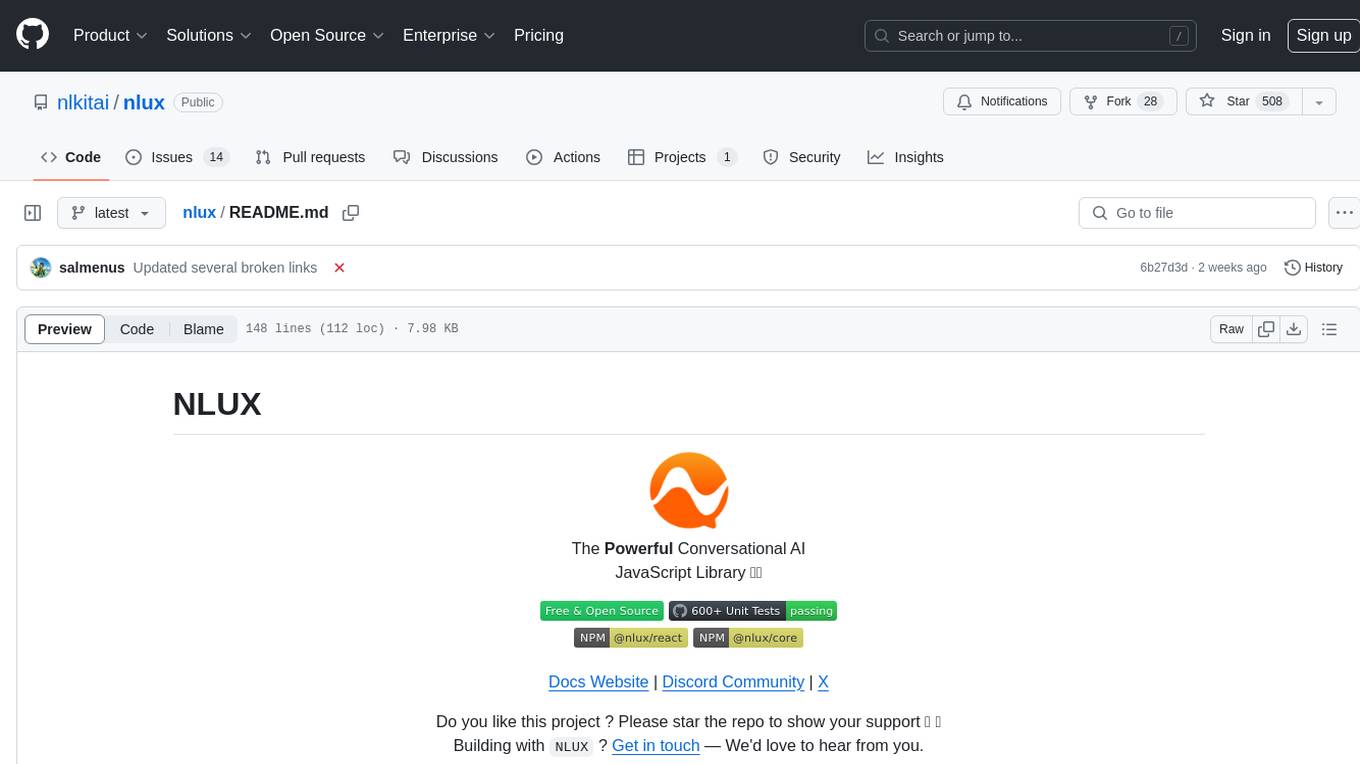Switch to the Security tab

[802, 157]
